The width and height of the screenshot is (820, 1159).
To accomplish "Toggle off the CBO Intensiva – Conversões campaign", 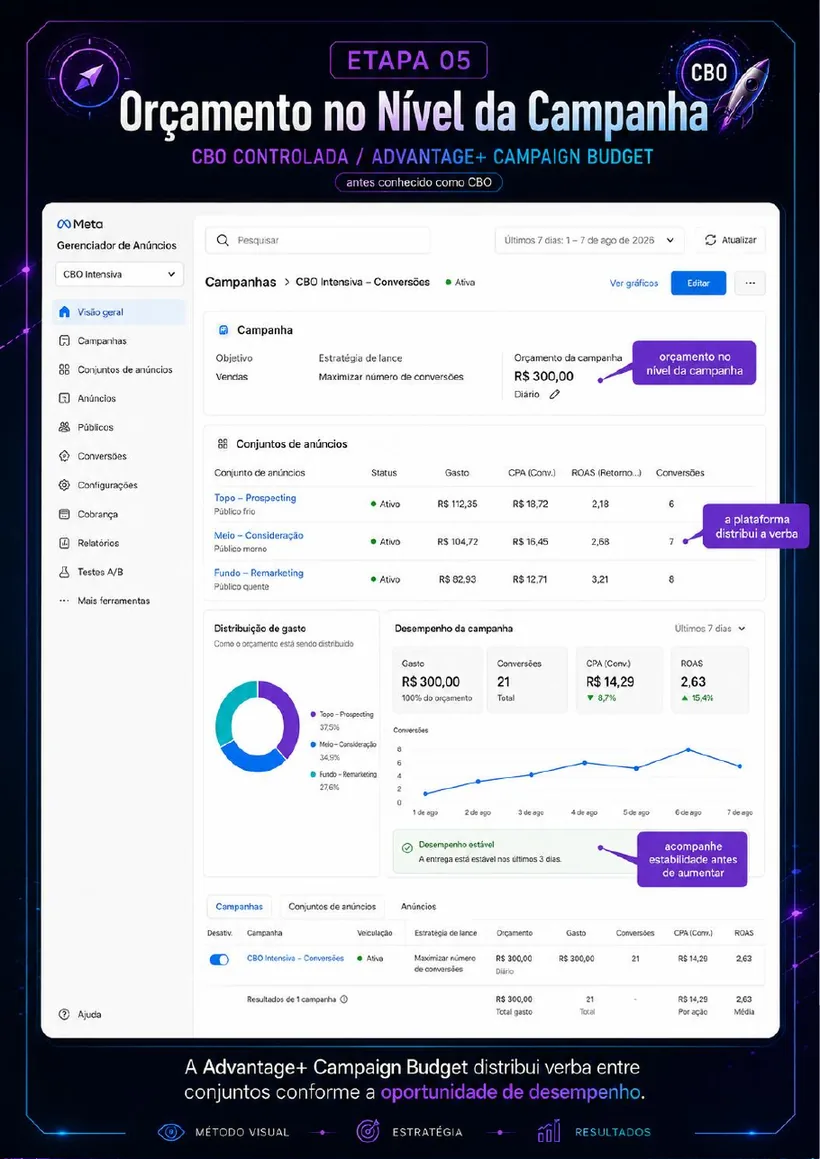I will click(x=220, y=959).
